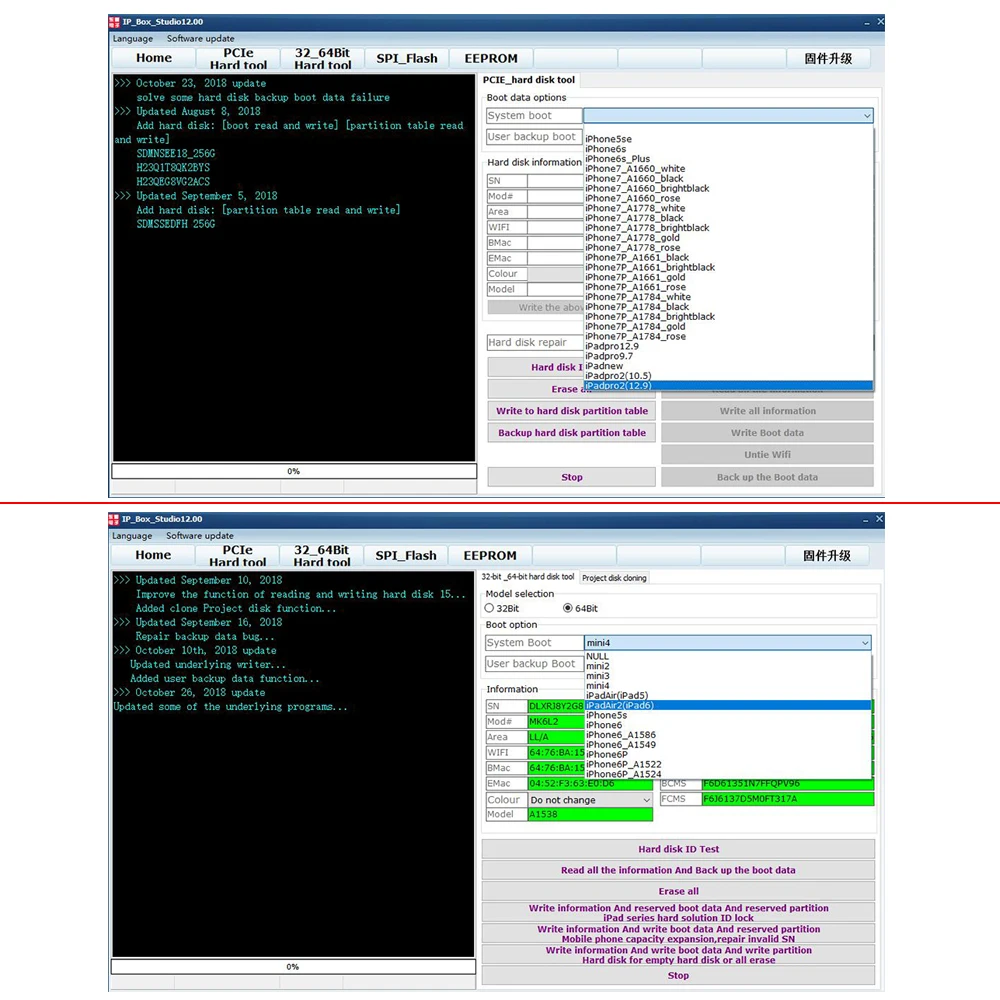Click IP_Box app icon in top window title bar

[x=114, y=22]
